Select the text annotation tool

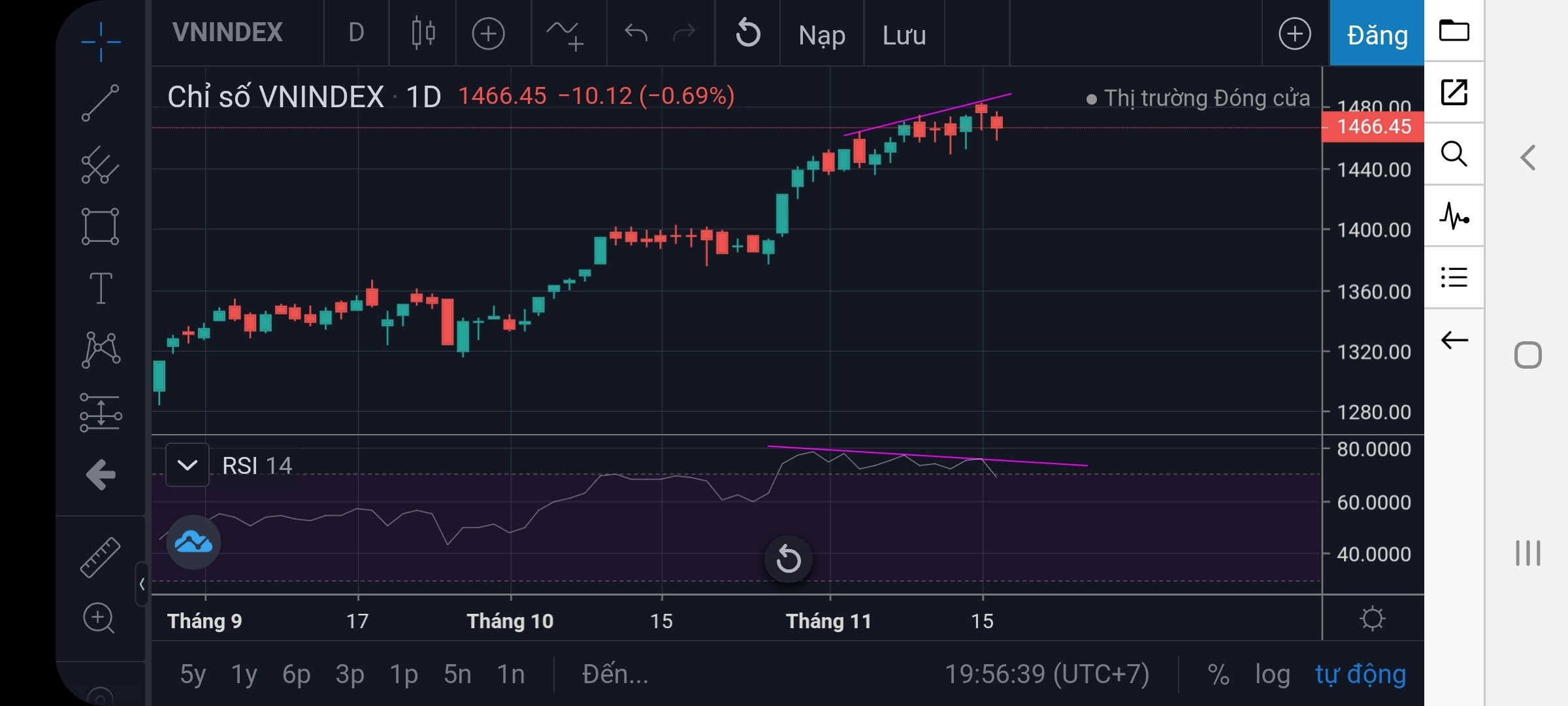pyautogui.click(x=101, y=288)
